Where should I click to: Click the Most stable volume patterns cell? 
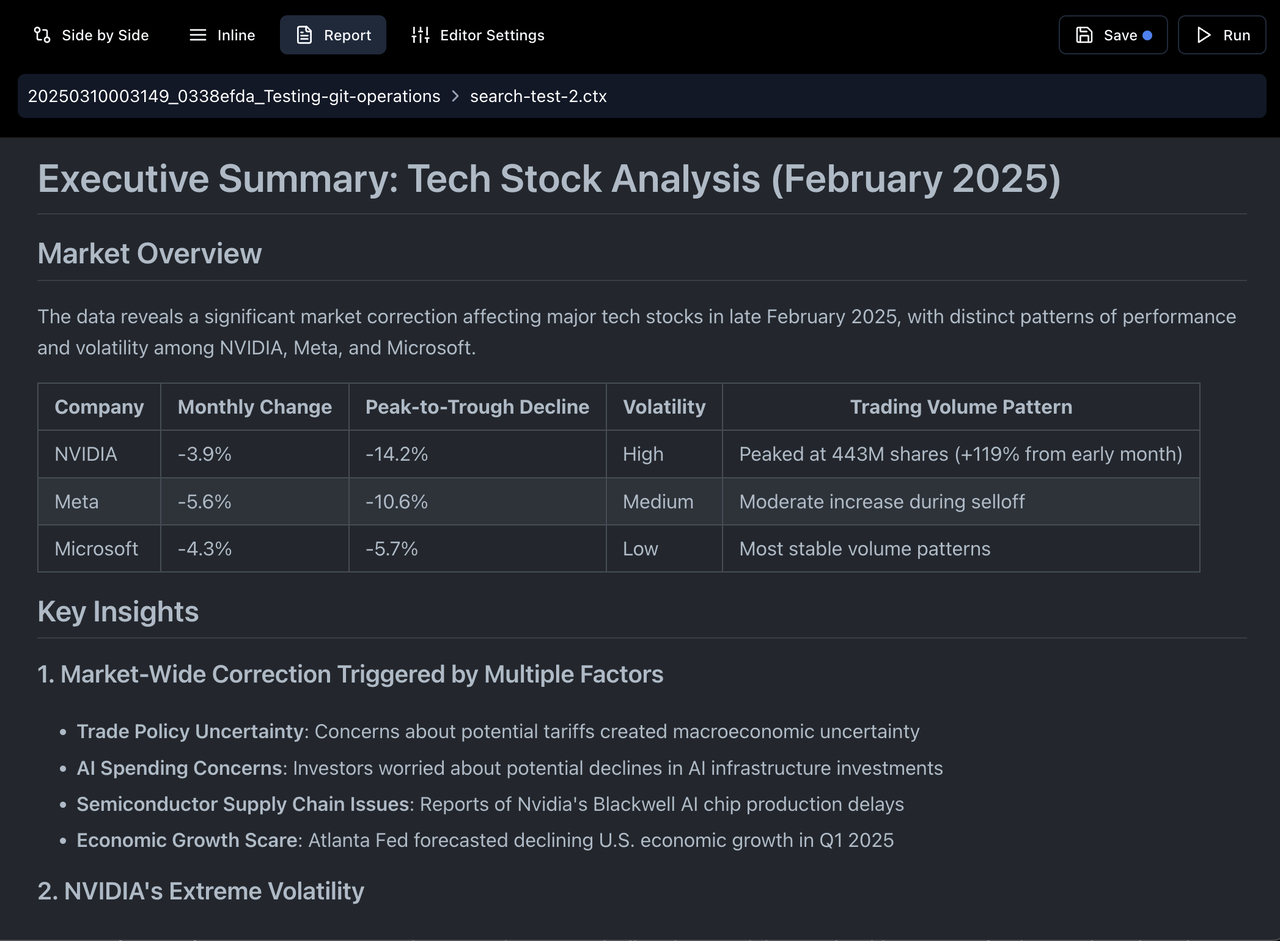(961, 548)
